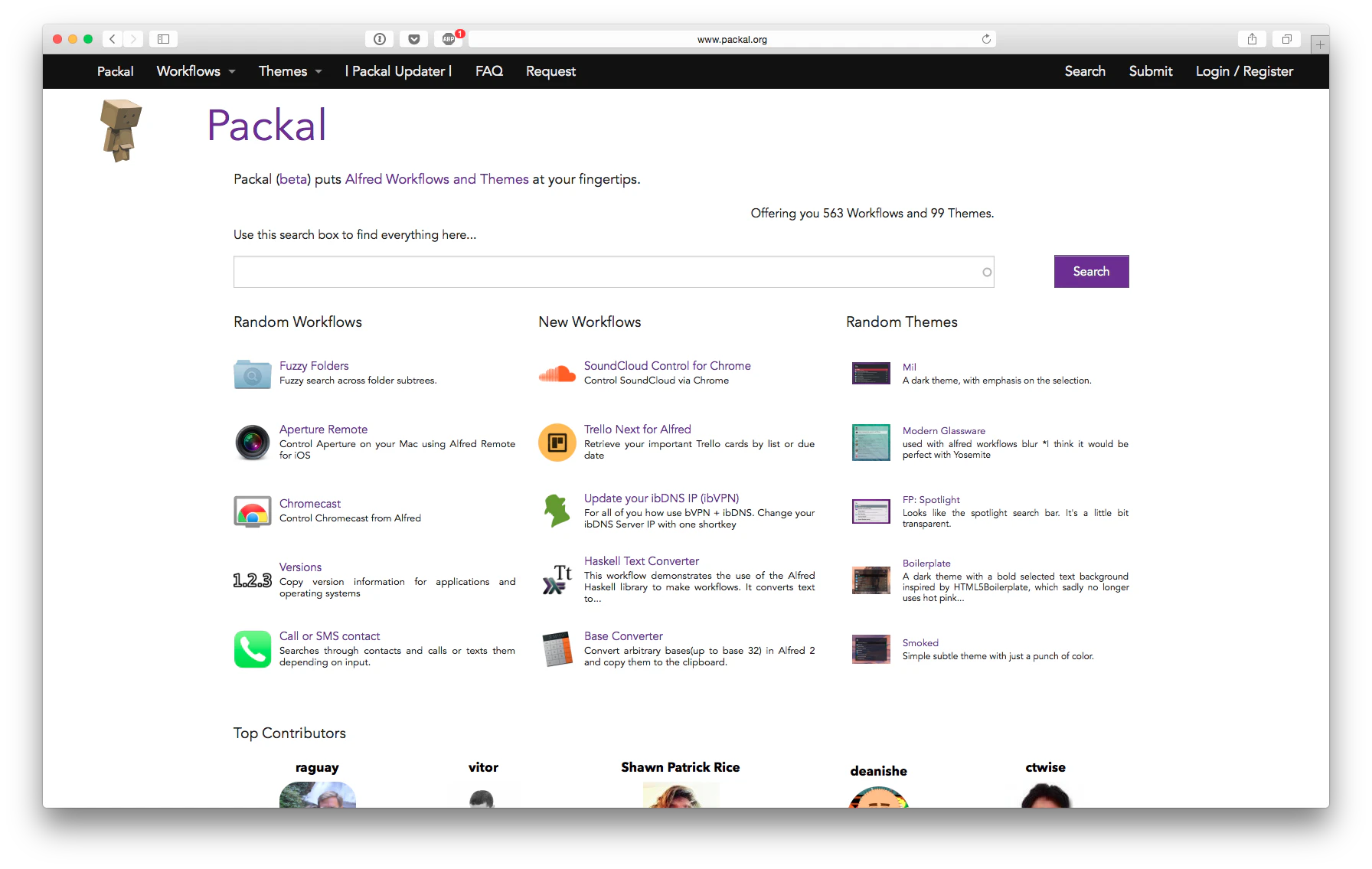Viewport: 1372px width, 869px height.
Task: Expand the Themes dropdown menu
Action: 290,71
